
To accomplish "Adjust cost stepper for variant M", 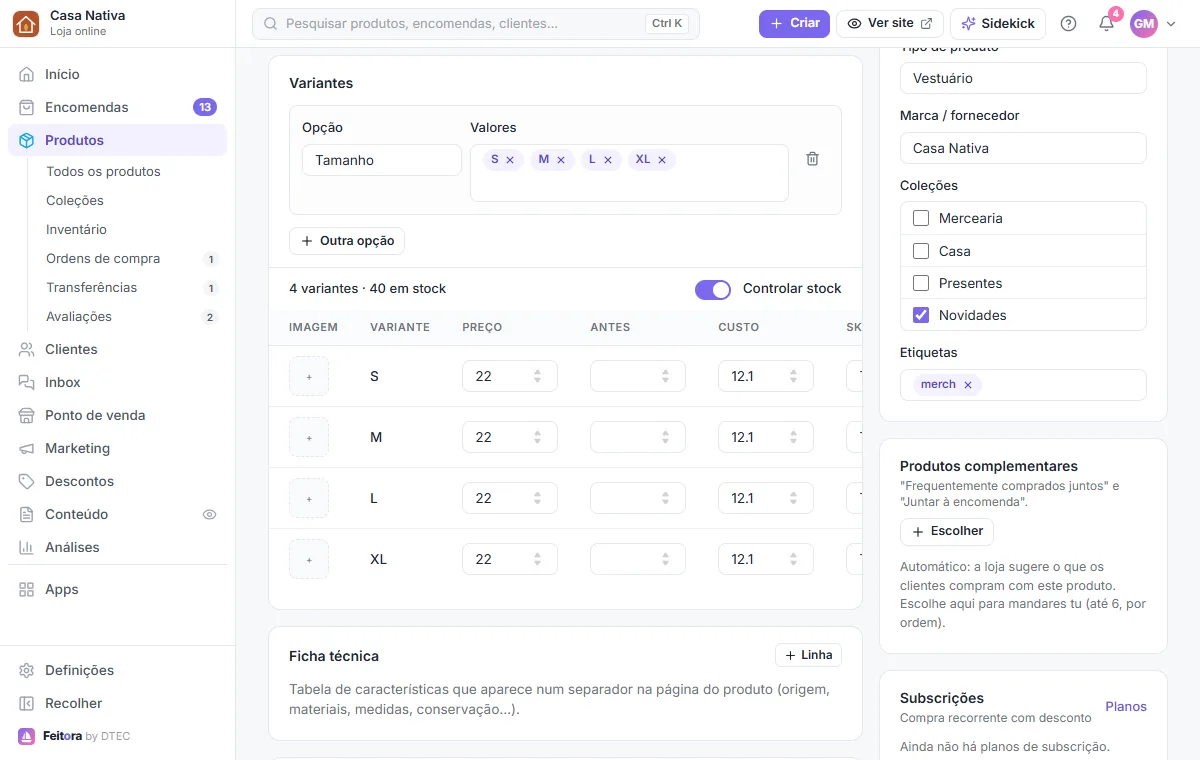I will [794, 437].
